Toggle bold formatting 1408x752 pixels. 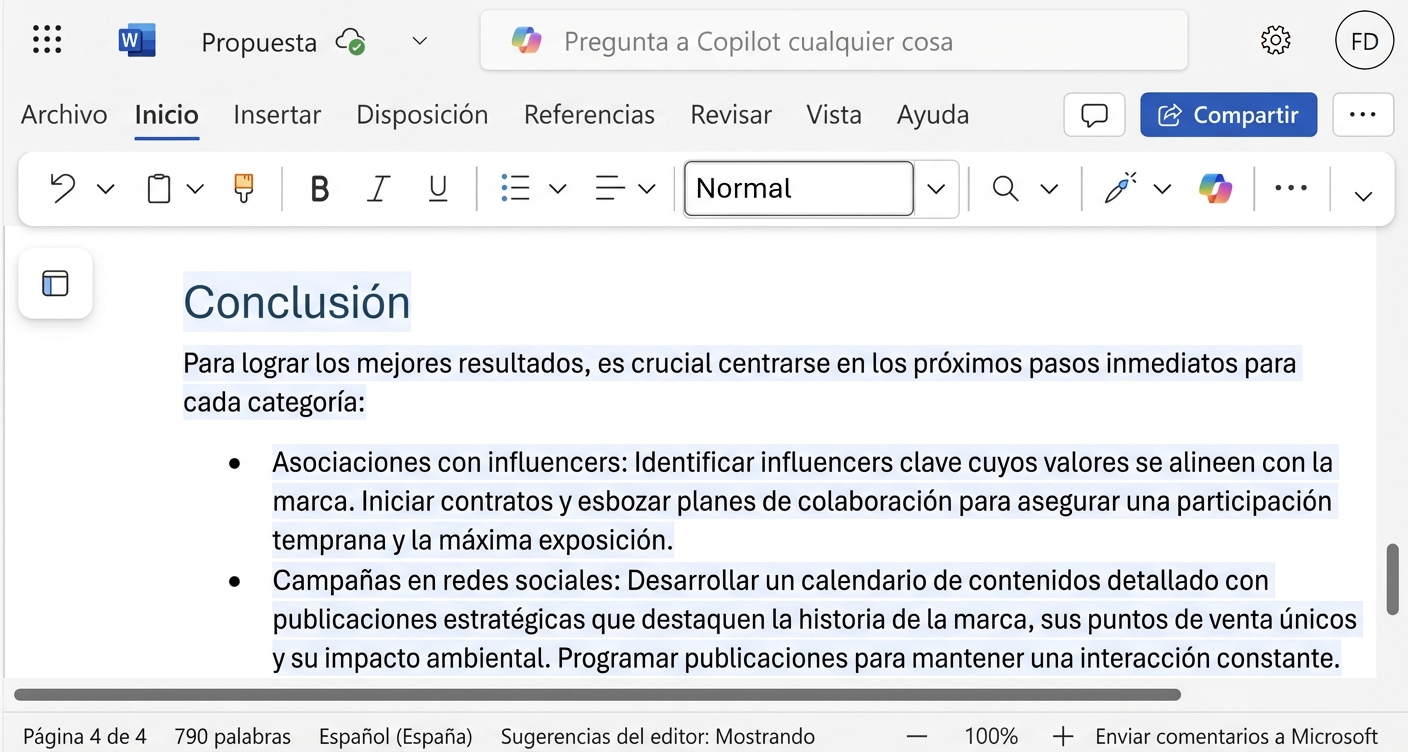(319, 188)
